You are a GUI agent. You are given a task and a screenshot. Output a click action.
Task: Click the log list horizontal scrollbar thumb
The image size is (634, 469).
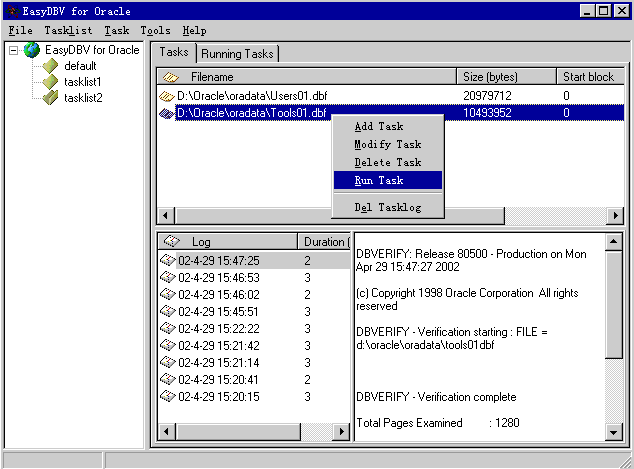click(238, 431)
